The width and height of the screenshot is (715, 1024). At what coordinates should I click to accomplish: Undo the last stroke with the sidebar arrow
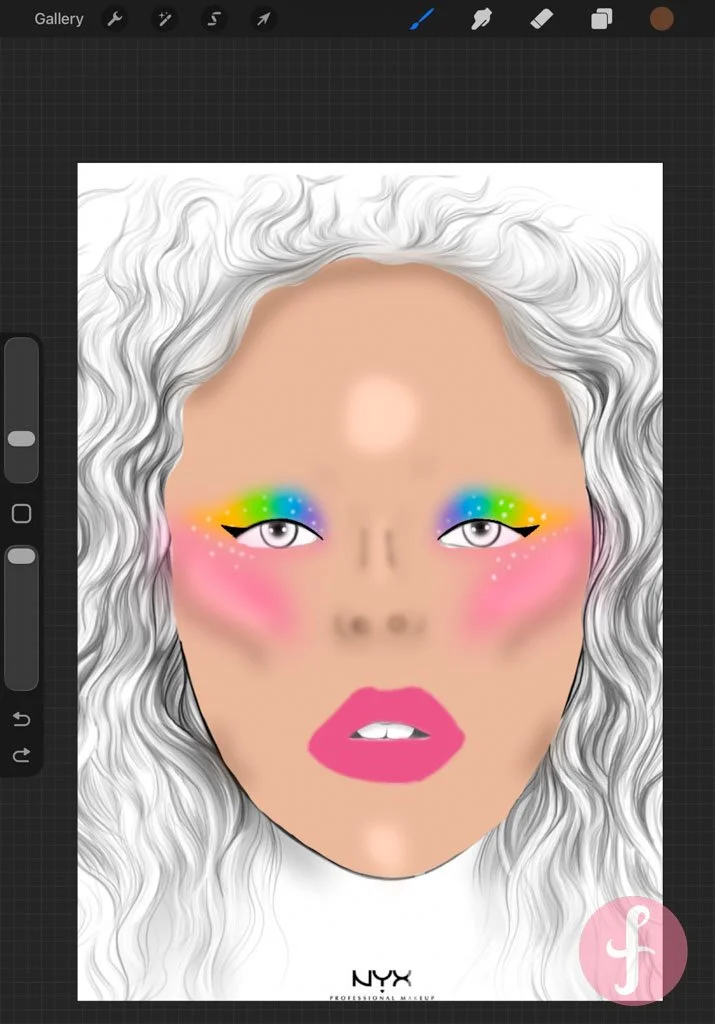22,719
